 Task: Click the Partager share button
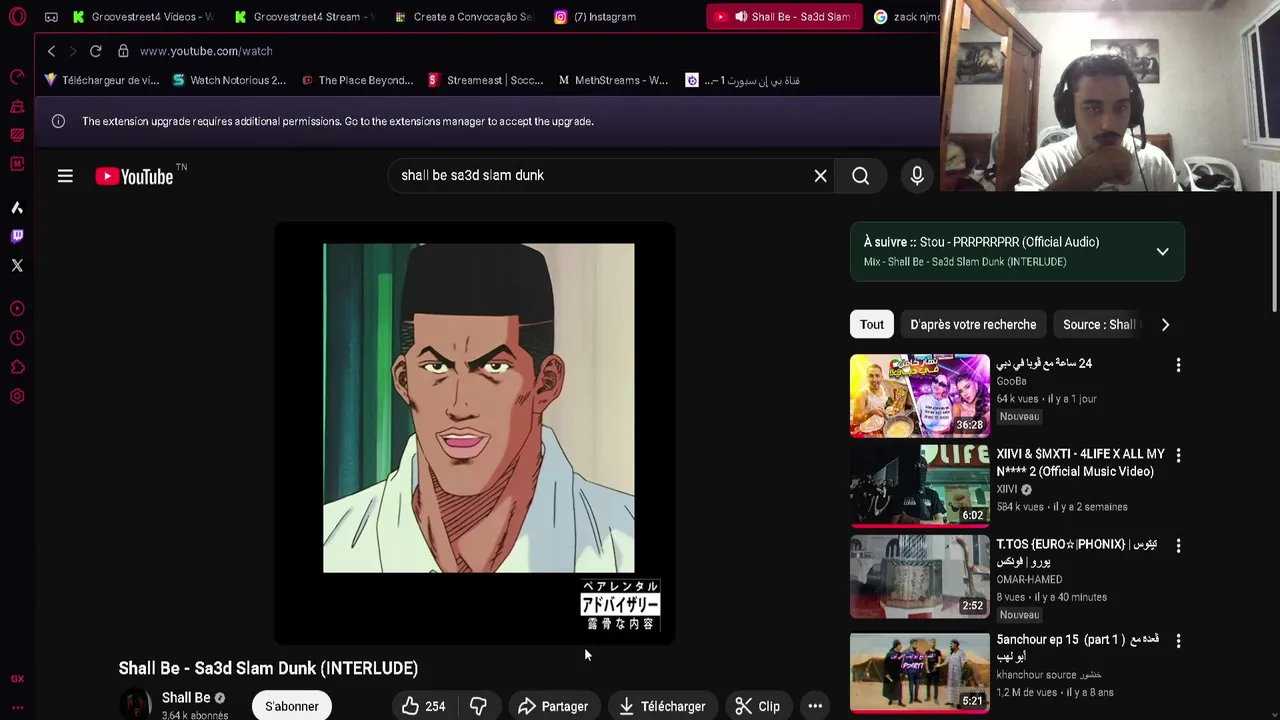pos(553,706)
